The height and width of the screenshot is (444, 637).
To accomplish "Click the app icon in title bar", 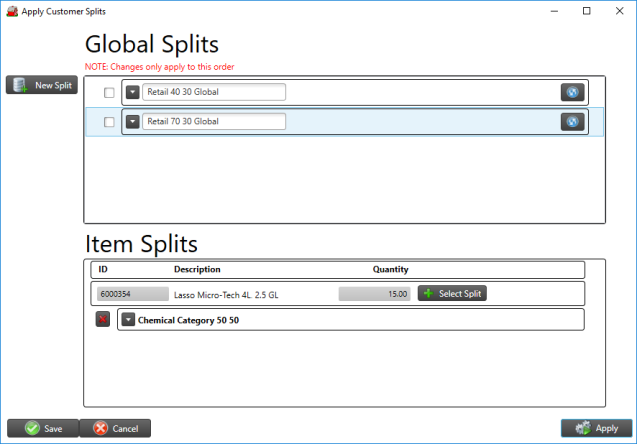I will tap(11, 10).
